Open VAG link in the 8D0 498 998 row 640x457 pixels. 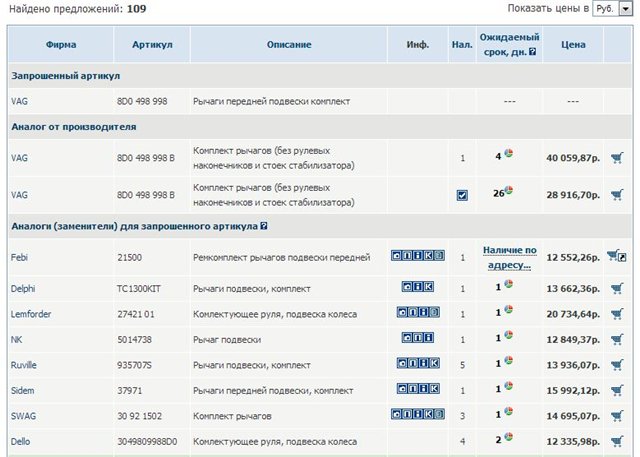pyautogui.click(x=19, y=101)
